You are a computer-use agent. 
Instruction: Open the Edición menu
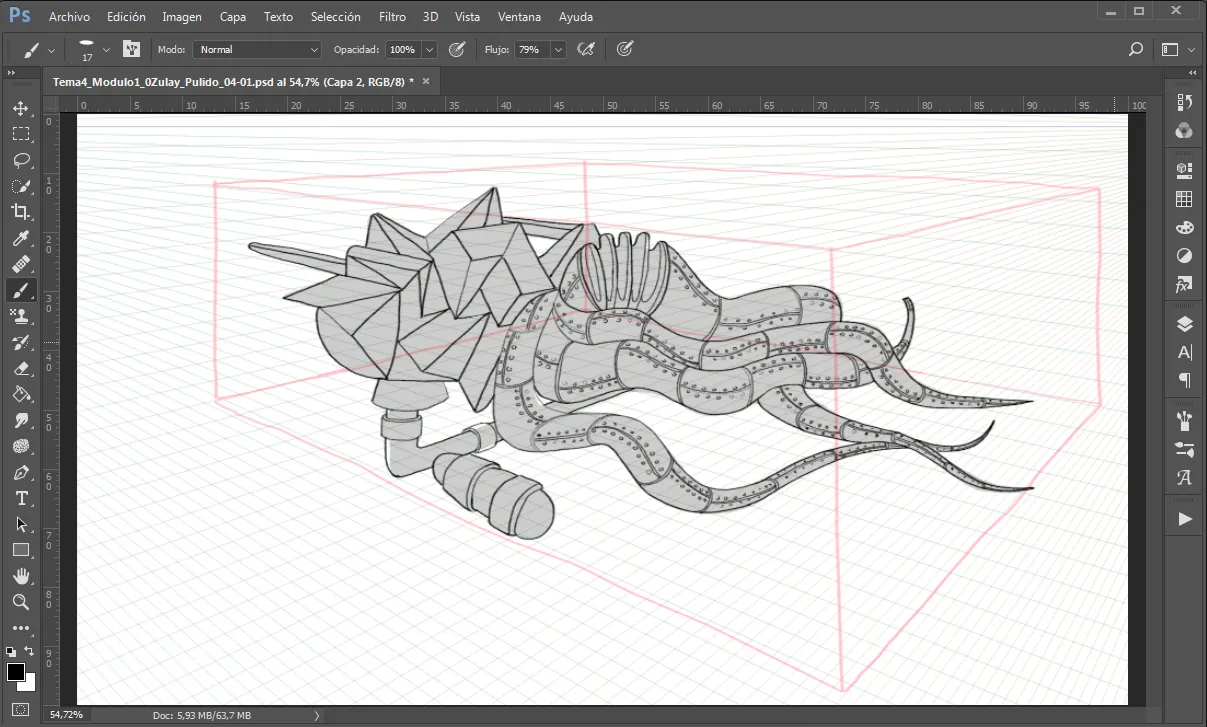[x=126, y=17]
